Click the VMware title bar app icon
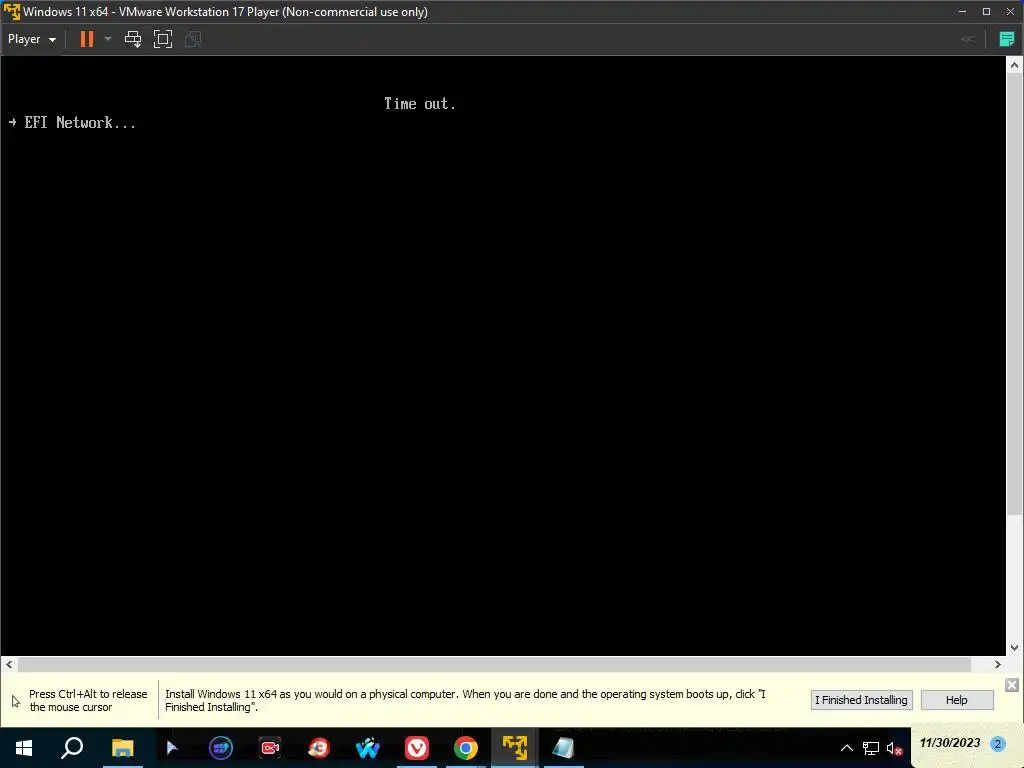 click(12, 12)
